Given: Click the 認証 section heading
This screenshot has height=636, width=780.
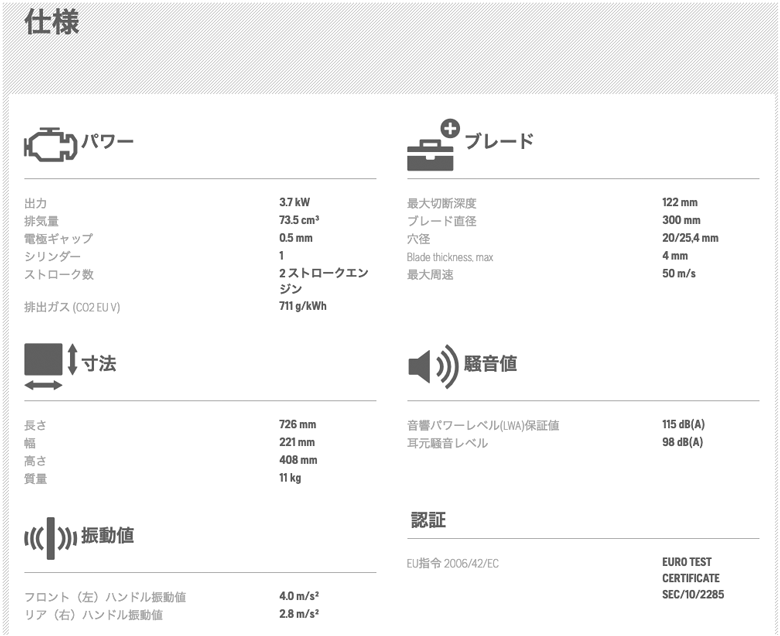Looking at the screenshot, I should pos(428,520).
